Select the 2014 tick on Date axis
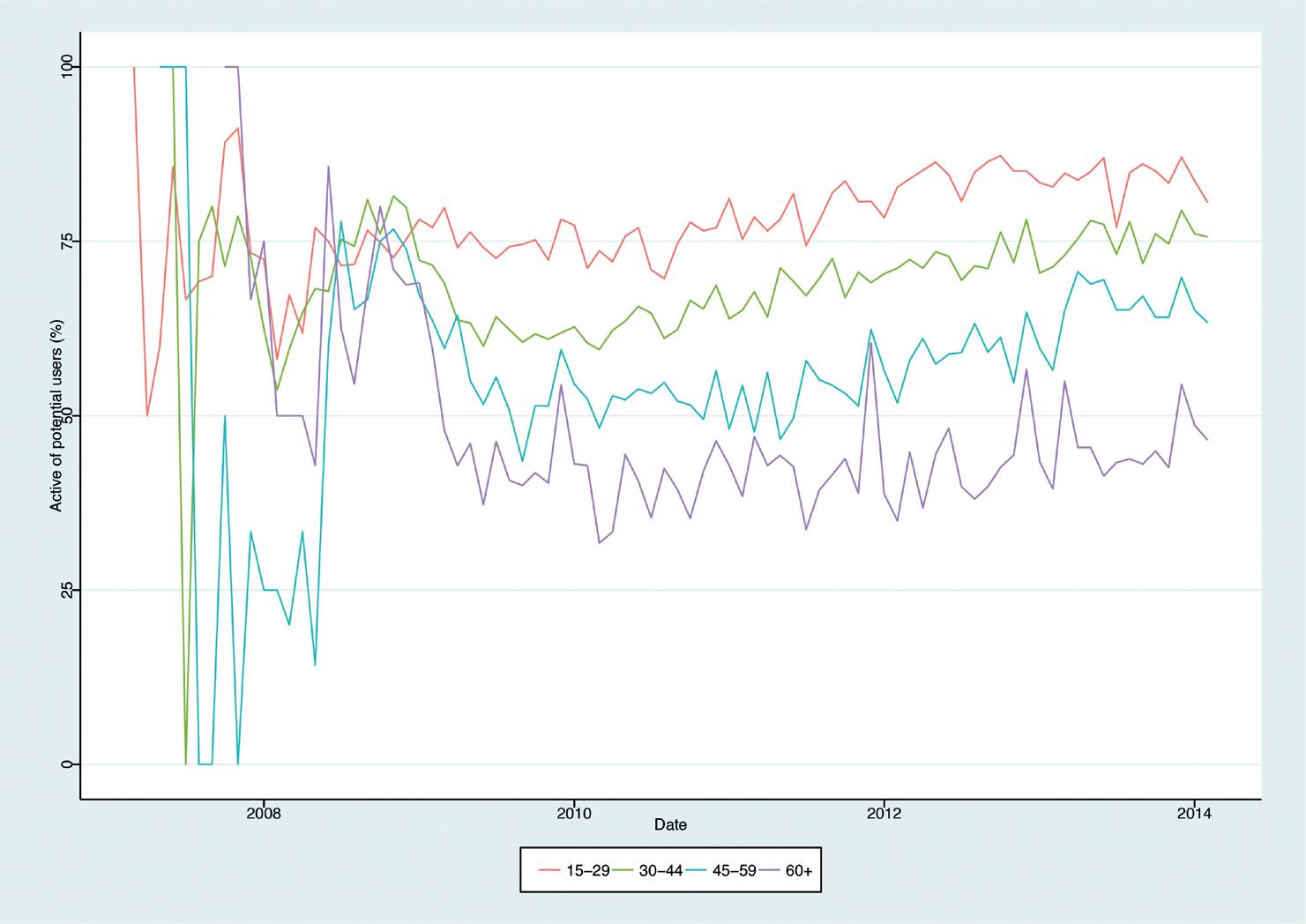The height and width of the screenshot is (924, 1306). tap(1194, 812)
